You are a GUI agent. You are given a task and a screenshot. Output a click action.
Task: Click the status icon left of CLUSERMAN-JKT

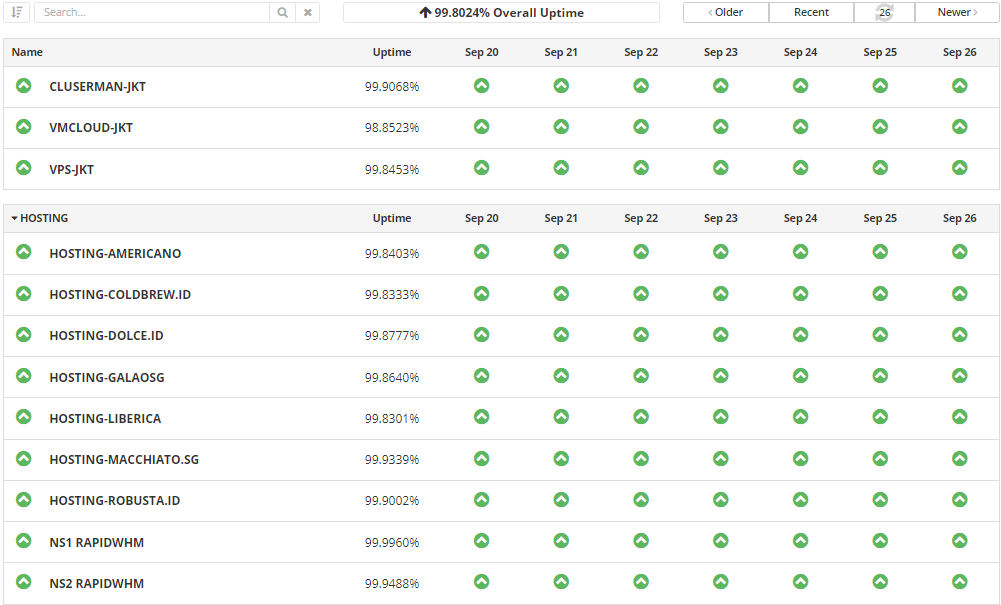click(x=24, y=86)
